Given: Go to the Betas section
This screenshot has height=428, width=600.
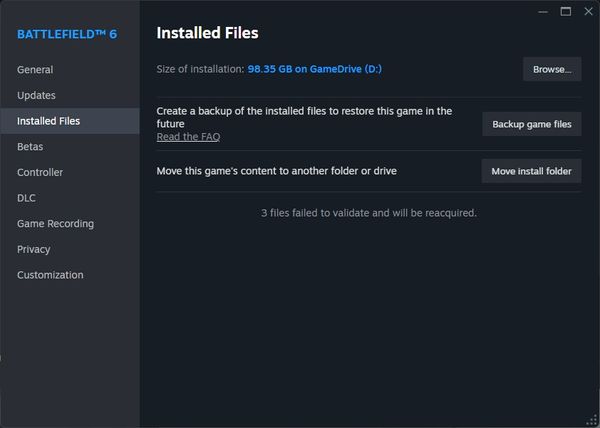Looking at the screenshot, I should pos(30,147).
